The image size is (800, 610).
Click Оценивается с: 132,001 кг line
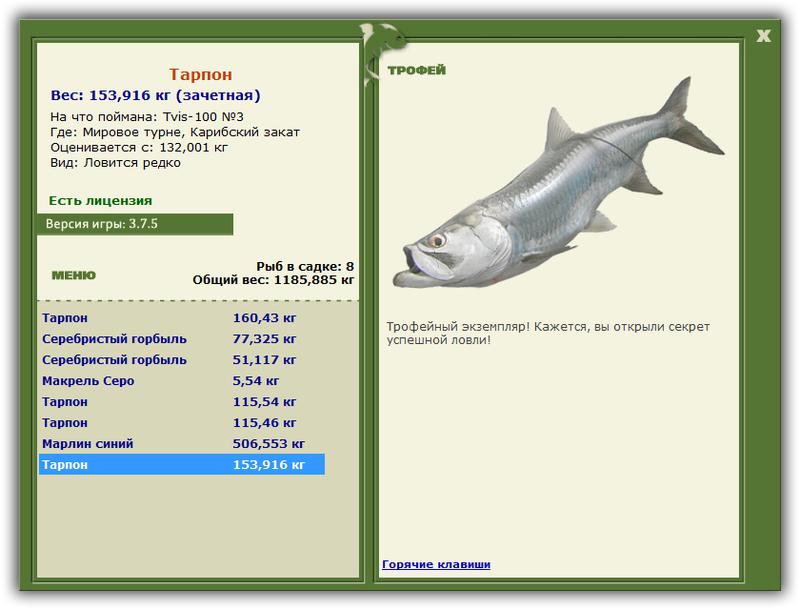click(x=139, y=147)
